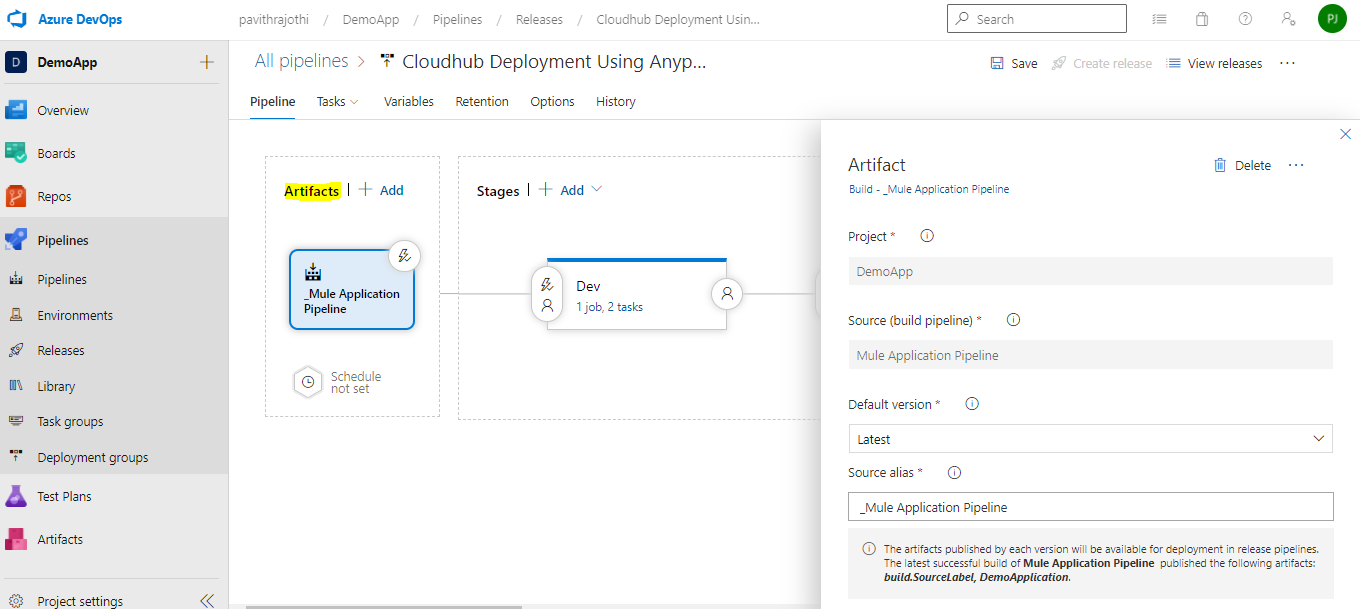The width and height of the screenshot is (1360, 609).
Task: Close the Artifact panel
Action: coord(1345,134)
